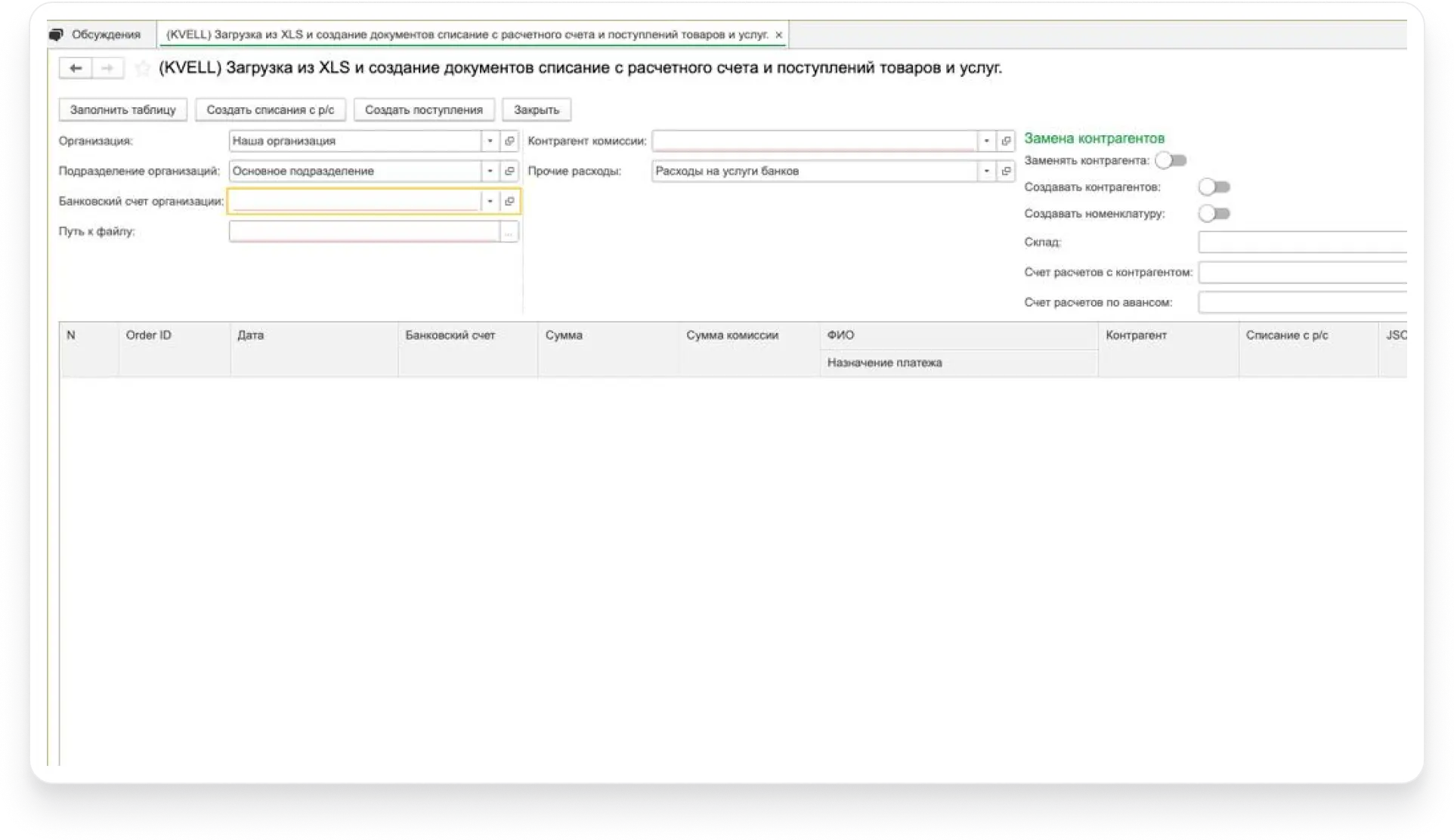Enable the Создавать номенклатуру switch
This screenshot has width=1454, height=840.
tap(1214, 214)
